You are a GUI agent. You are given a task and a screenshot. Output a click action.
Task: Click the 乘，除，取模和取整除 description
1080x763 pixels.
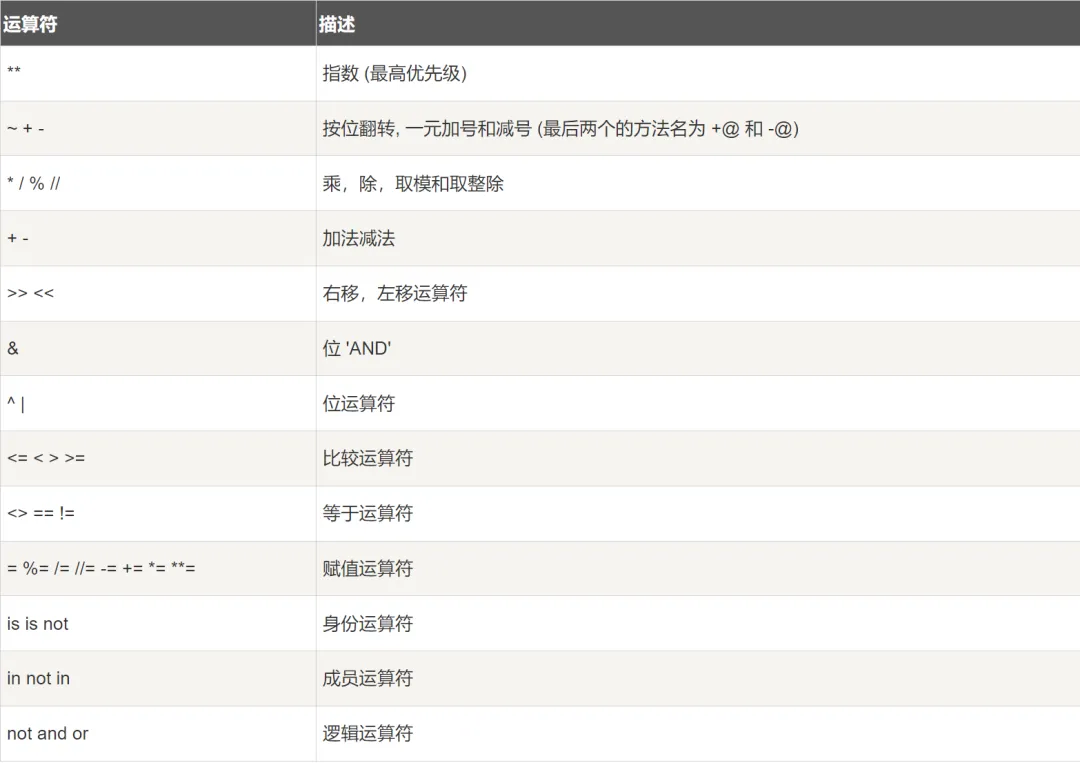tap(413, 184)
